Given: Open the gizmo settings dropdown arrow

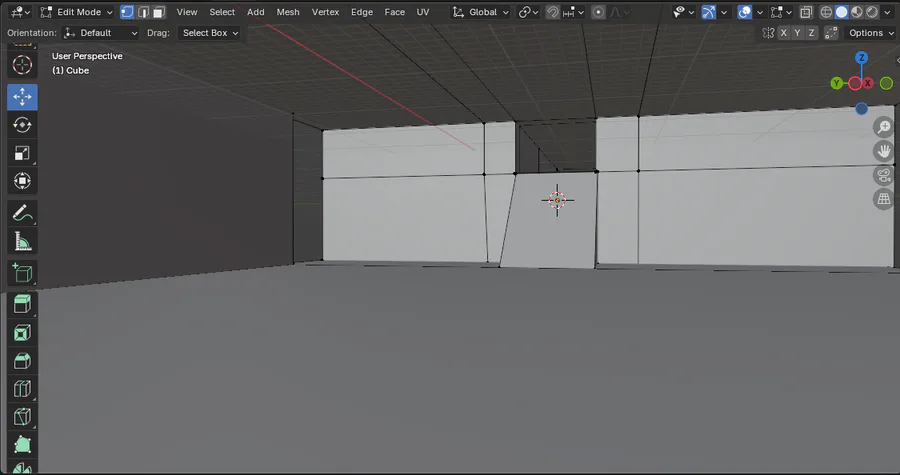Looking at the screenshot, I should tap(724, 12).
